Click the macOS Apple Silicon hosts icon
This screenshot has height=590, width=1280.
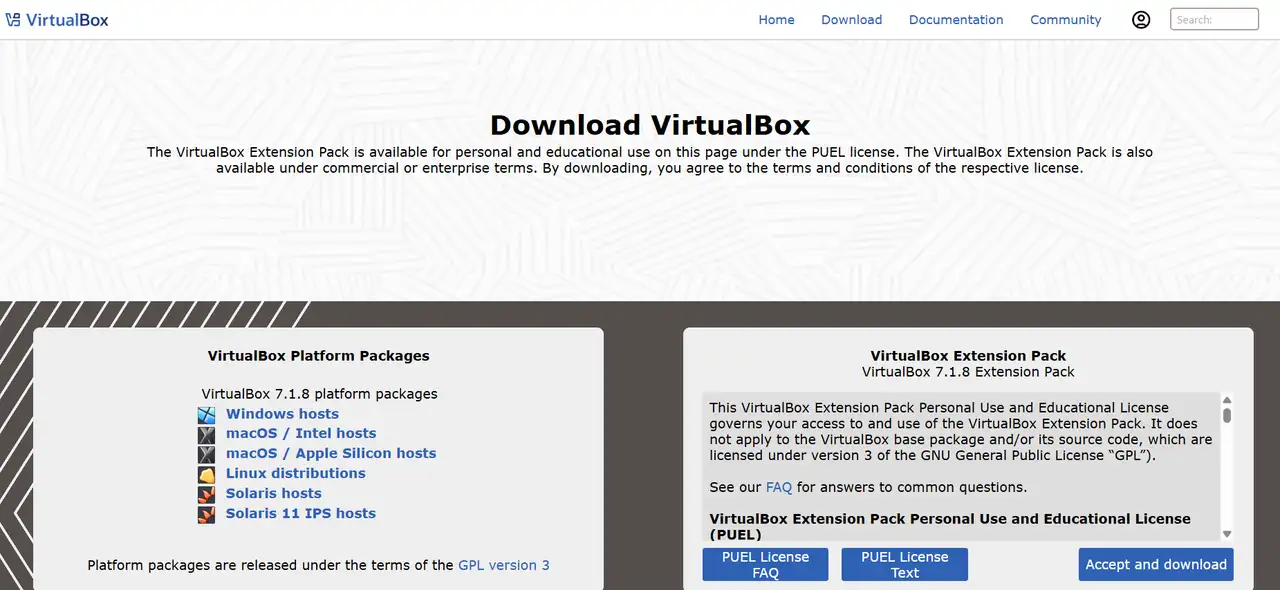(206, 454)
